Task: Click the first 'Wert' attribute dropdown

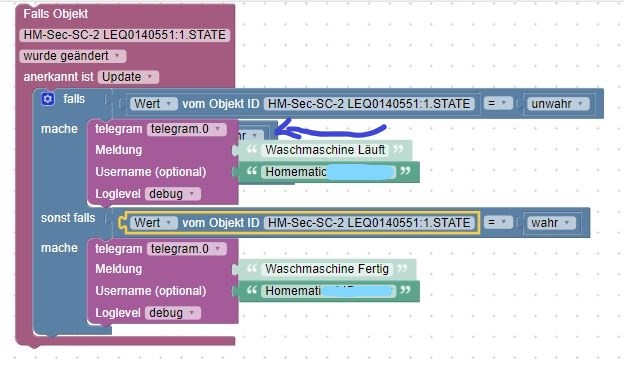Action: pyautogui.click(x=153, y=104)
